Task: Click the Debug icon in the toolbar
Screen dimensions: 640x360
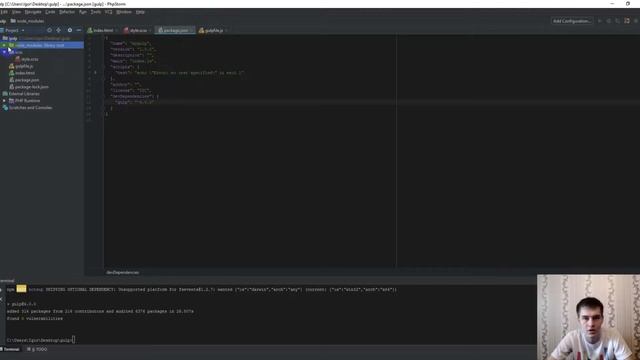Action: 609,21
